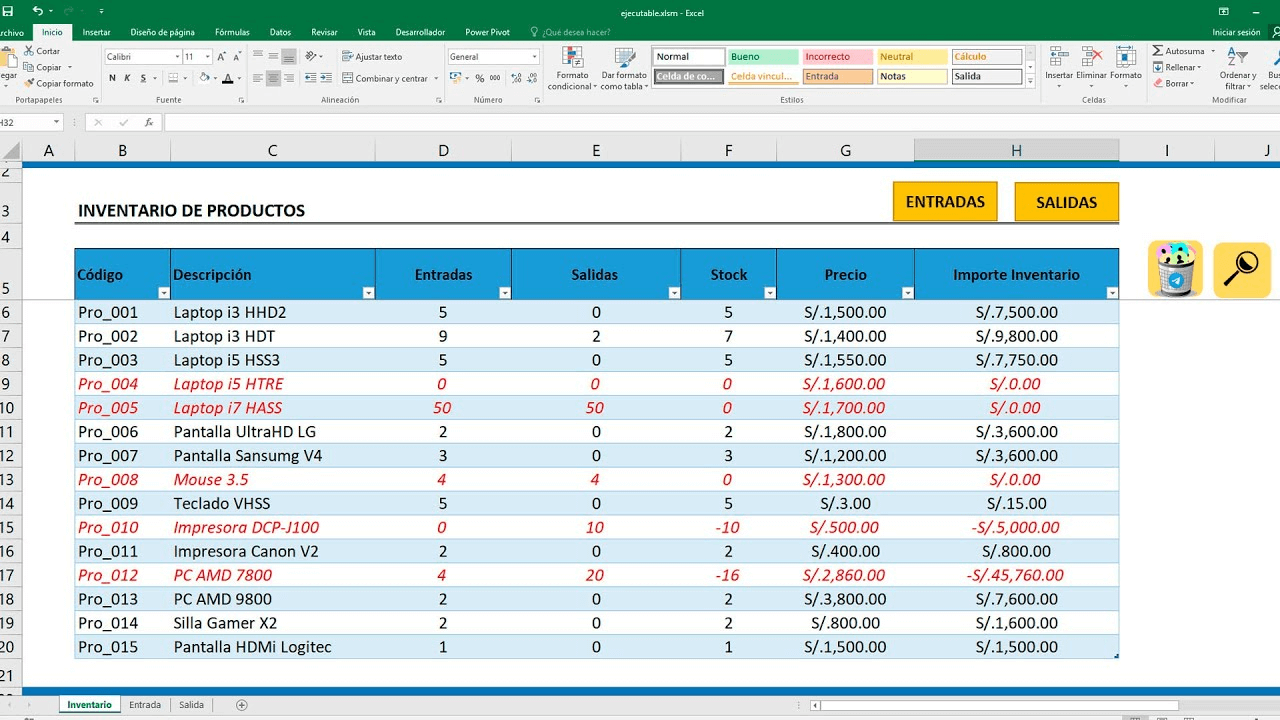Click the magnifier search icon on sheet
Screen dimensions: 1280x720
1242,270
